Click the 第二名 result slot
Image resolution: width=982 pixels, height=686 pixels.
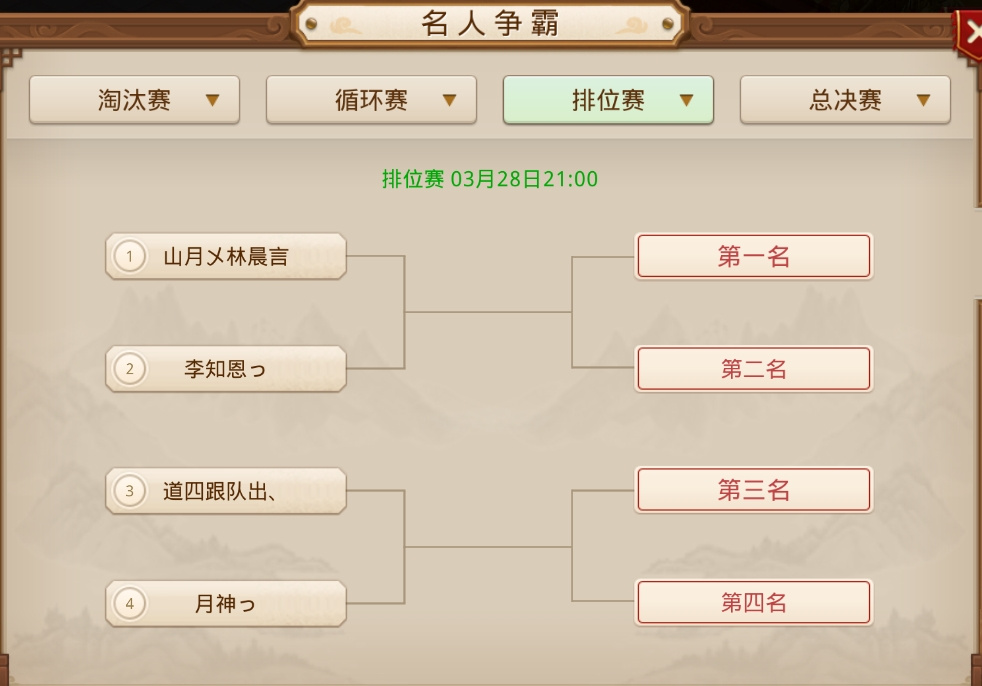754,370
